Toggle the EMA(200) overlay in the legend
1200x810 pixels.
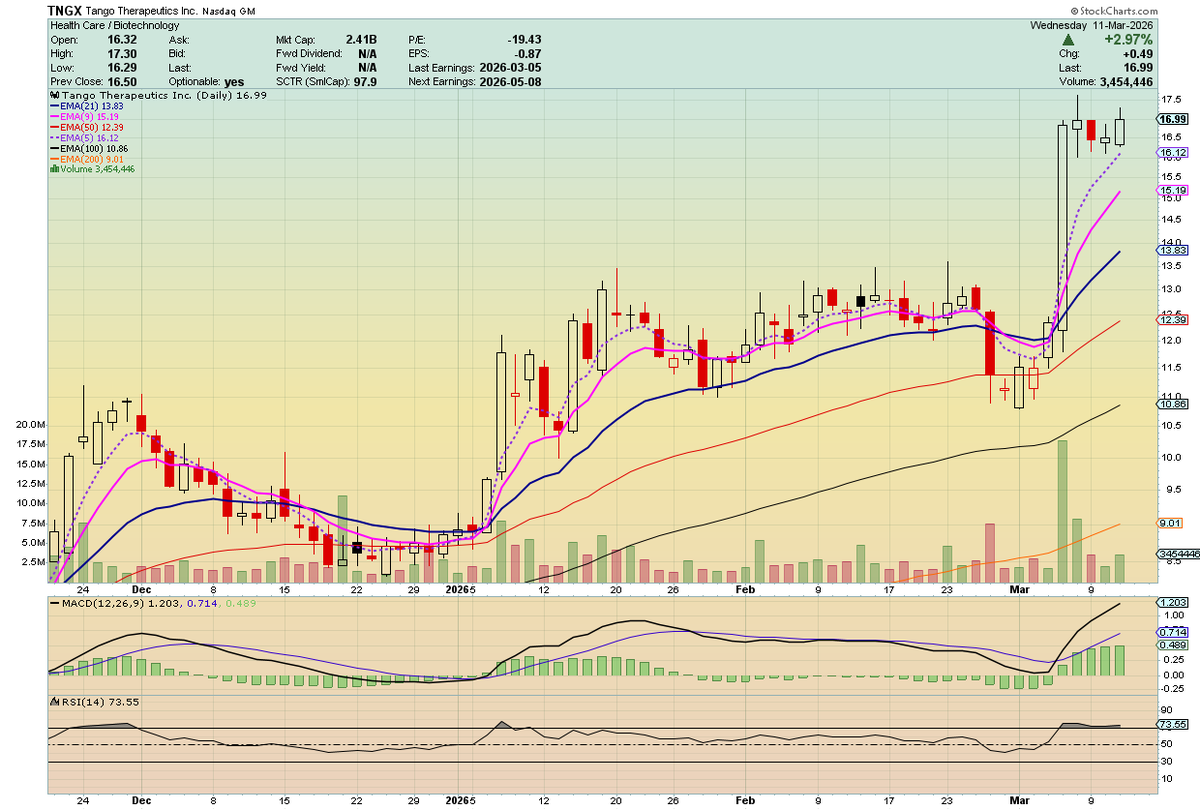tap(56, 158)
